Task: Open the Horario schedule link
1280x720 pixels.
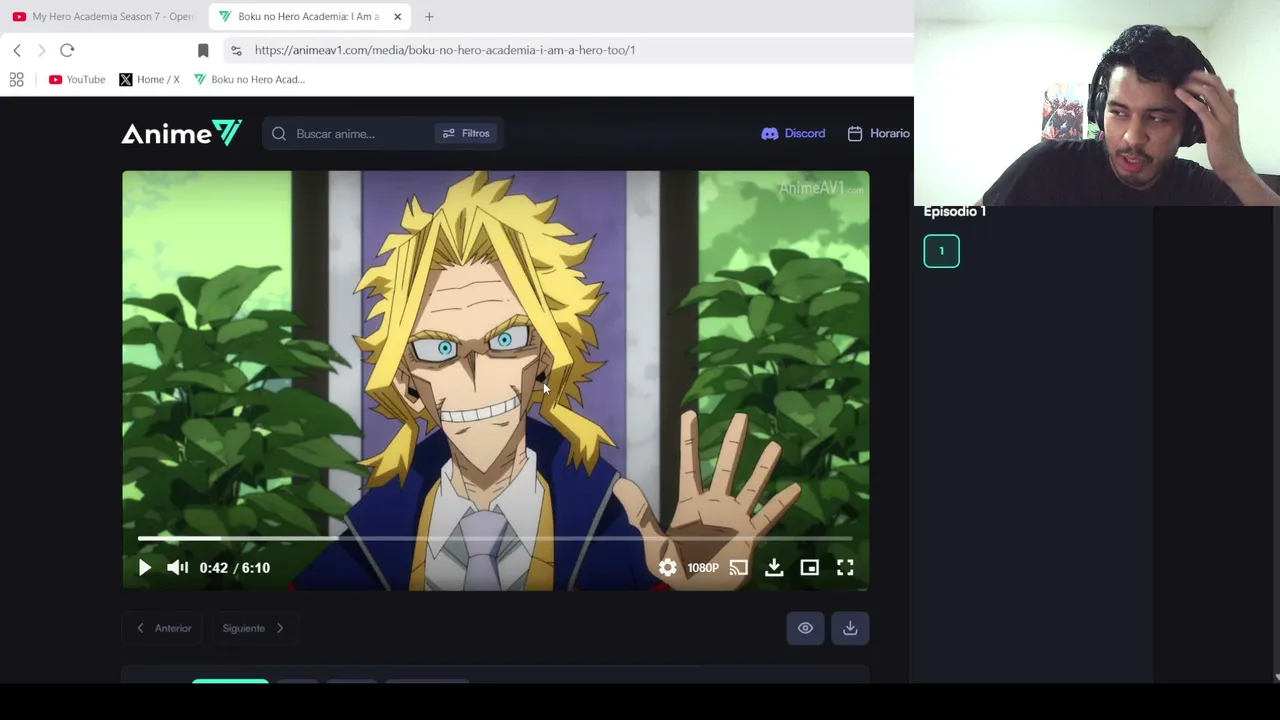Action: 879,133
